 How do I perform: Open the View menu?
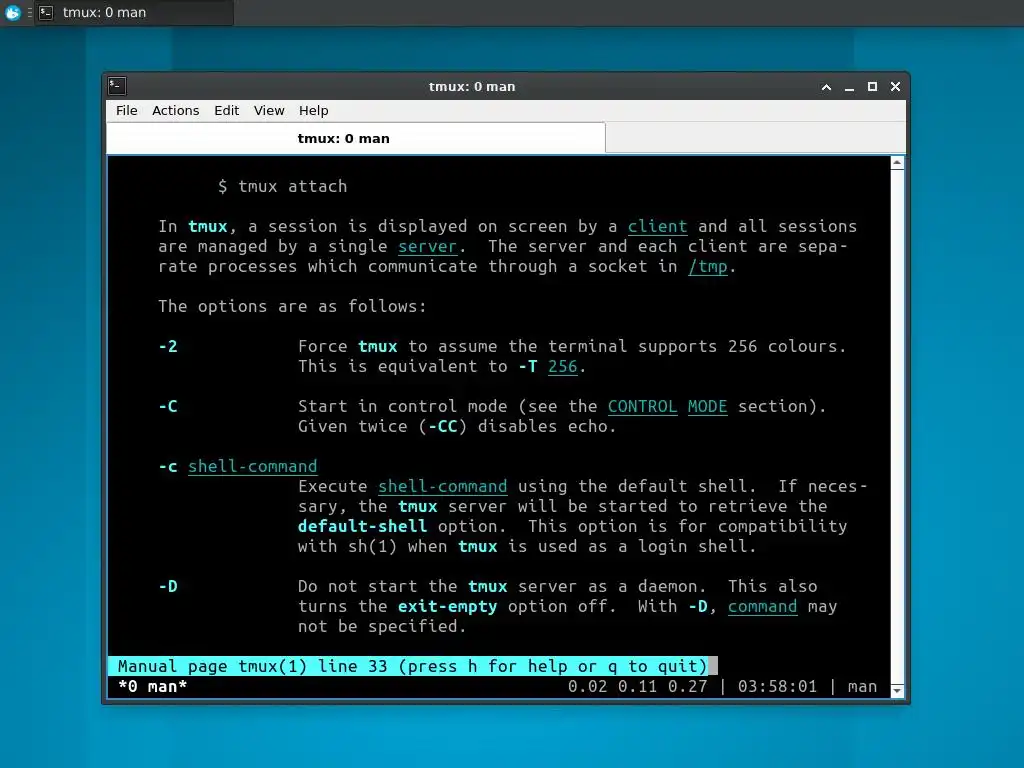pyautogui.click(x=269, y=110)
